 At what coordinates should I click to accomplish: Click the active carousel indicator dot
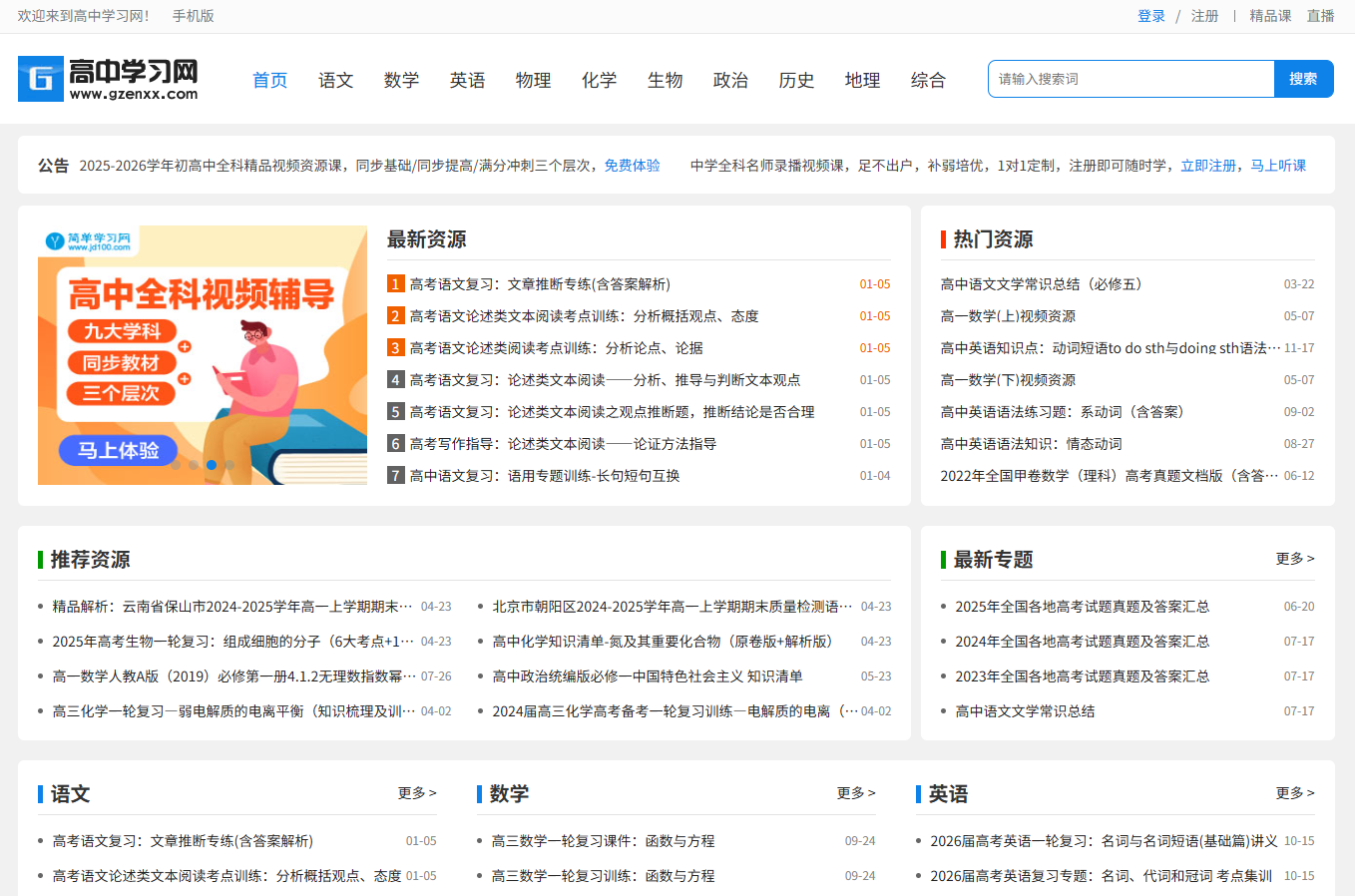point(212,465)
